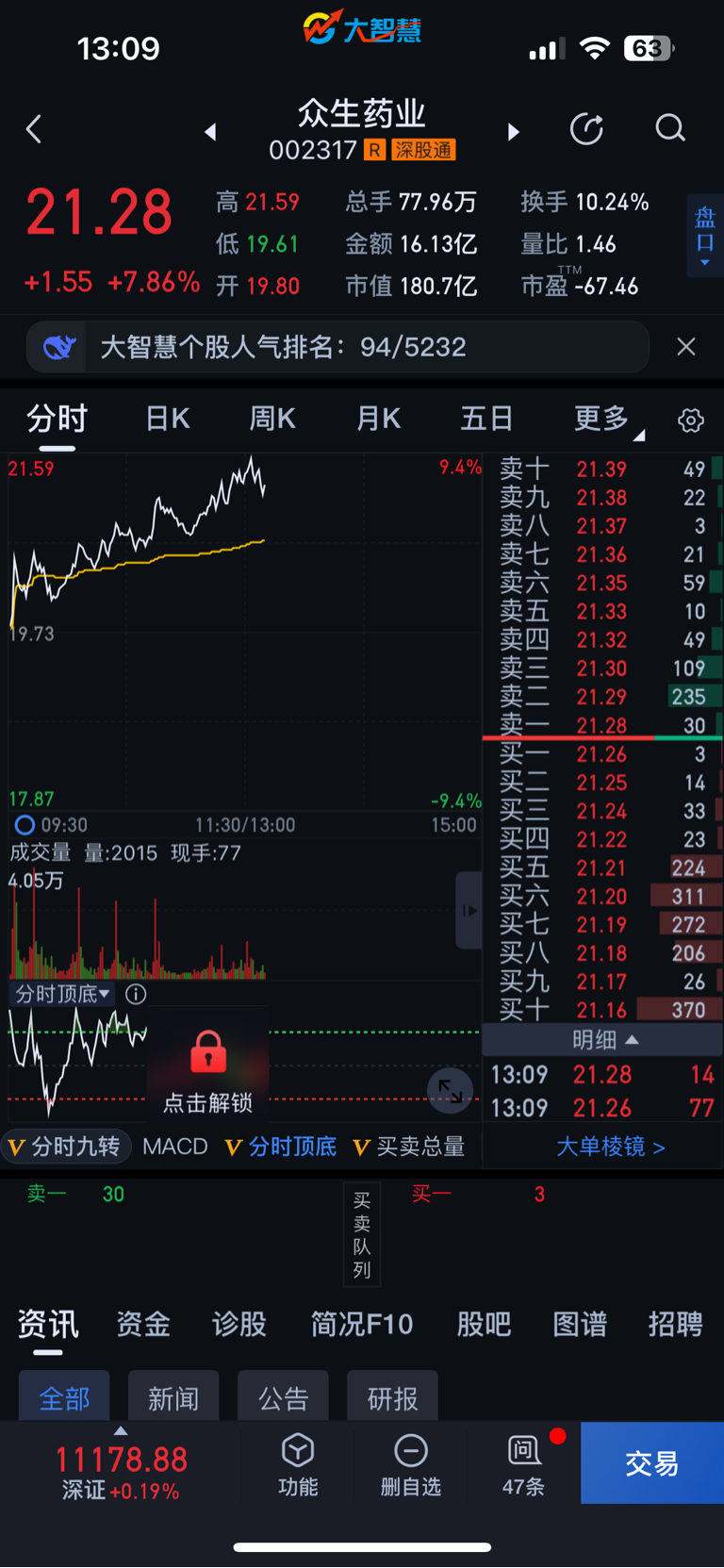Select the 买一 21.26 order row

pyautogui.click(x=602, y=753)
